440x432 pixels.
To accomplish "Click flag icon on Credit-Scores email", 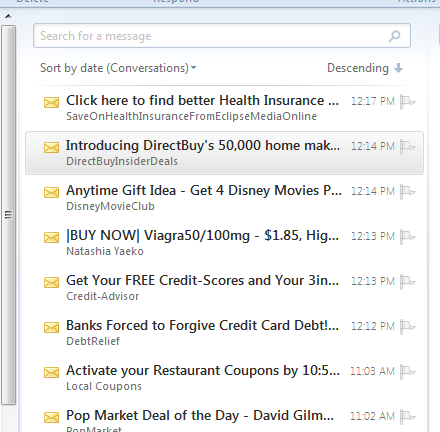I will point(407,281).
